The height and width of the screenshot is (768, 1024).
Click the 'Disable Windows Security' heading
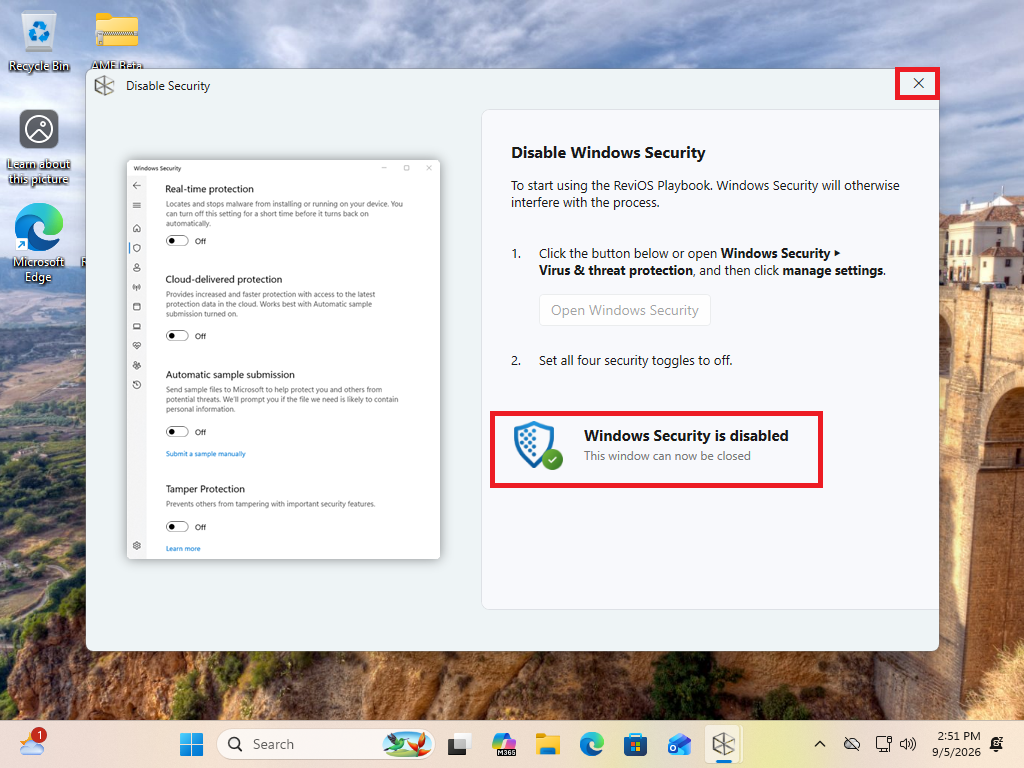click(x=608, y=152)
